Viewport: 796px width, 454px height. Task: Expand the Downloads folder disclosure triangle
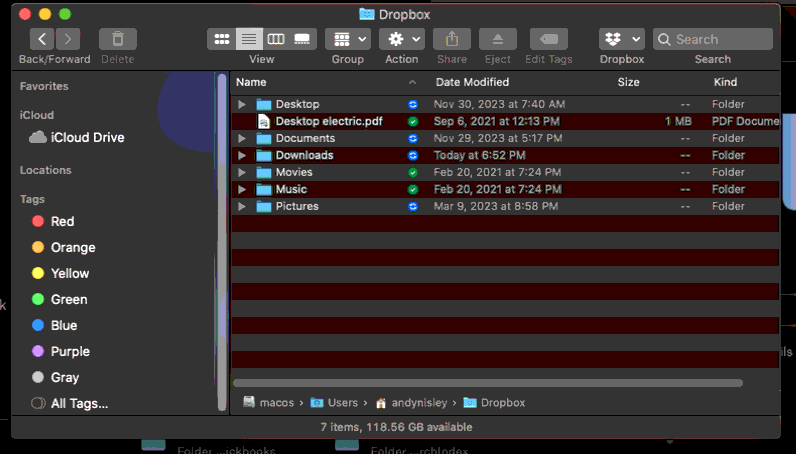coord(242,155)
